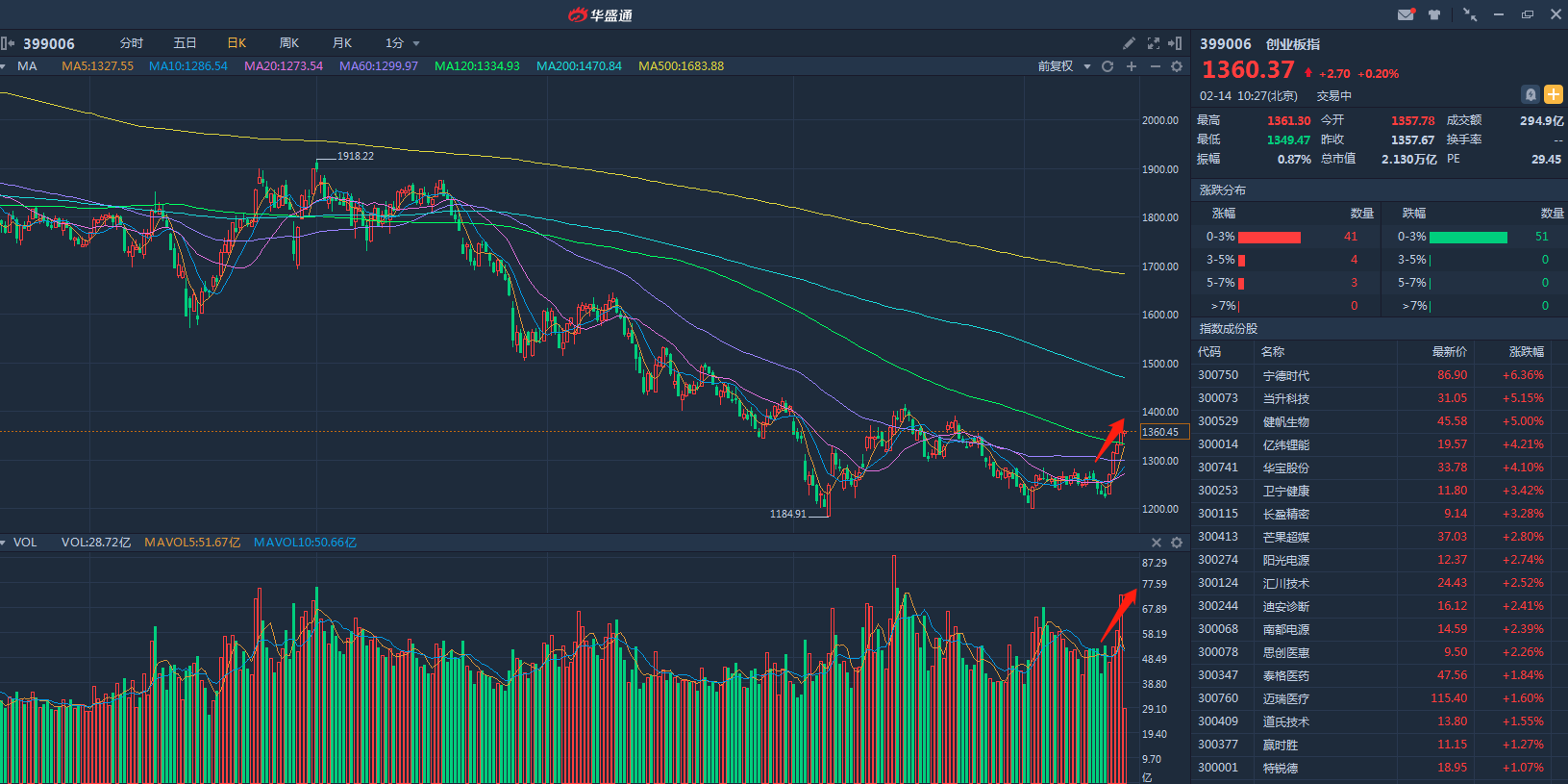The height and width of the screenshot is (784, 1568).
Task: Switch to the 月K chart tab
Action: 342,43
